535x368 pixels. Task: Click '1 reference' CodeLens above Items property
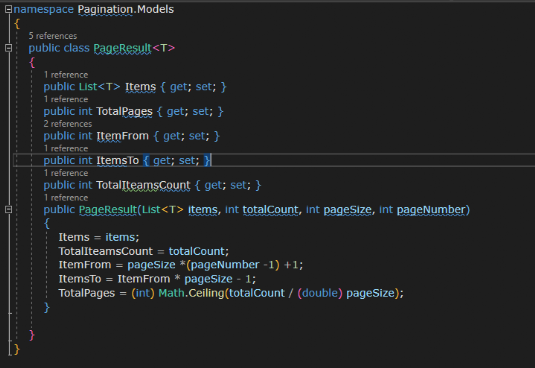(66, 75)
